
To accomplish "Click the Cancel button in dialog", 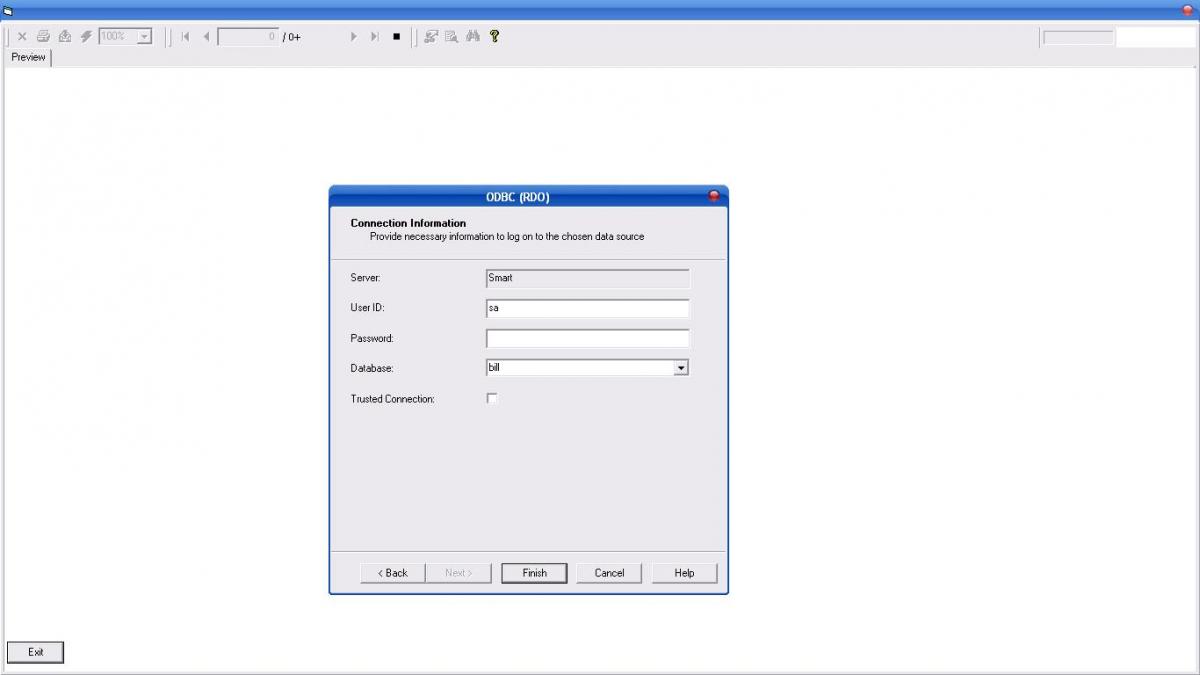I will (609, 573).
